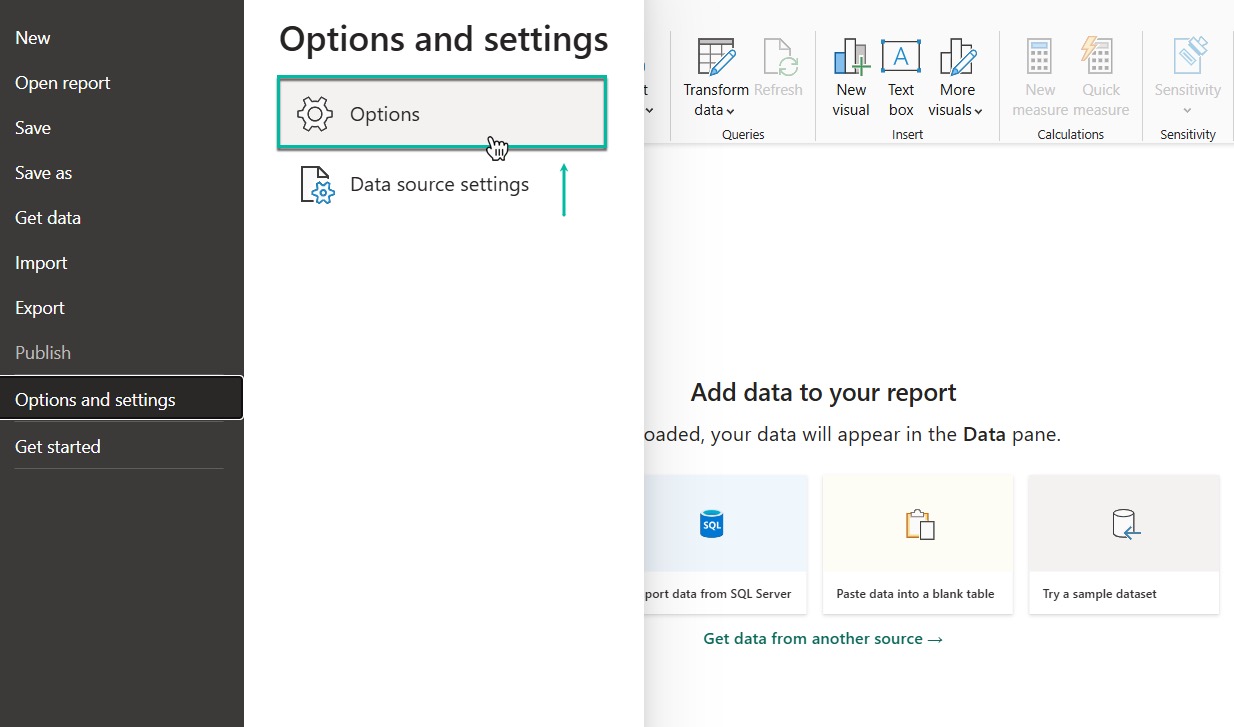Viewport: 1234px width, 727px height.
Task: Click the Refresh button in Queries
Action: pyautogui.click(x=778, y=70)
